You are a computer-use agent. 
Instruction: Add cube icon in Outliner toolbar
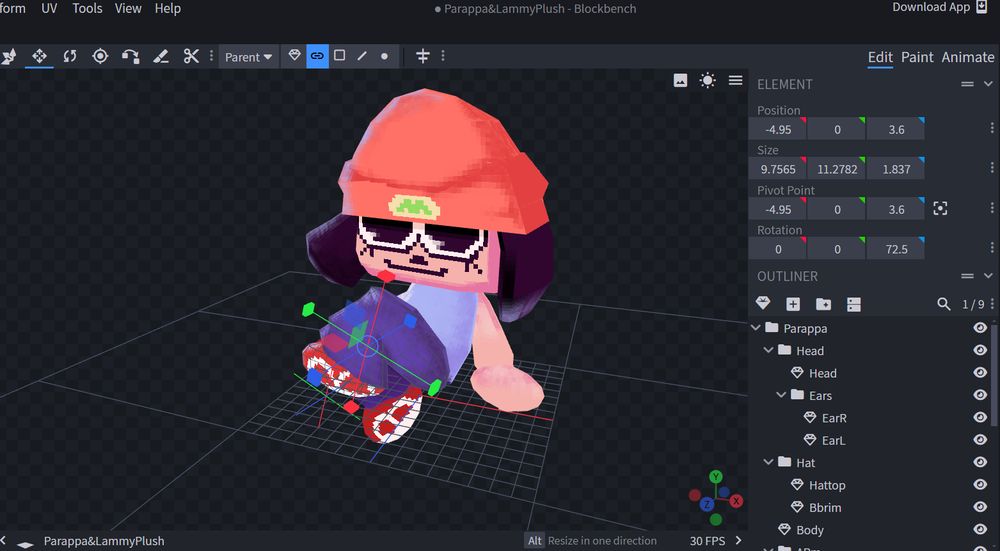click(x=793, y=304)
